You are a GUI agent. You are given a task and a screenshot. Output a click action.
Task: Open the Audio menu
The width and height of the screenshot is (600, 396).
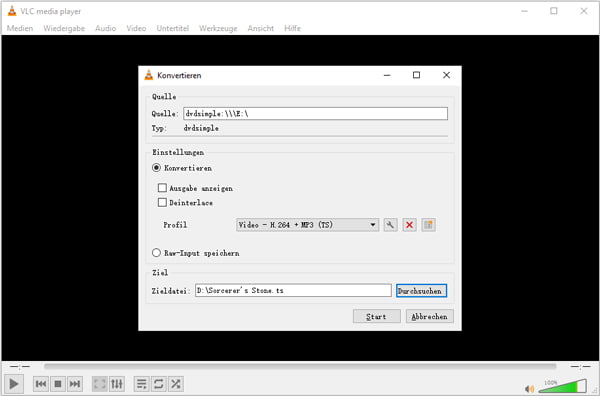coord(105,28)
